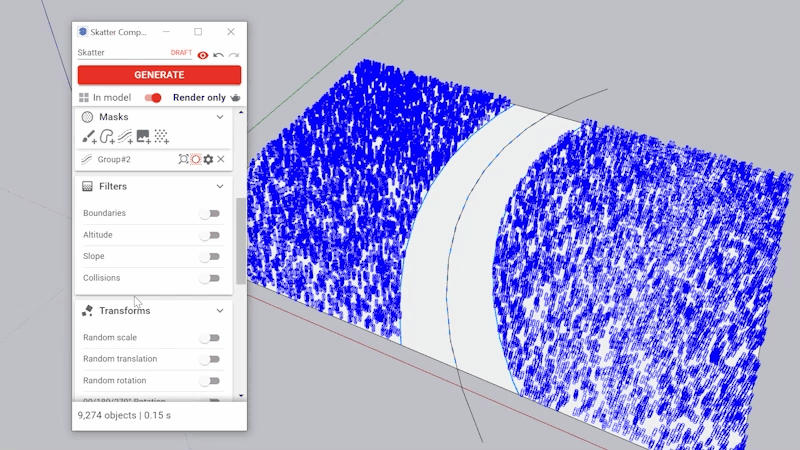Toggle the Skatter preview eye icon
The width and height of the screenshot is (800, 450).
click(203, 55)
